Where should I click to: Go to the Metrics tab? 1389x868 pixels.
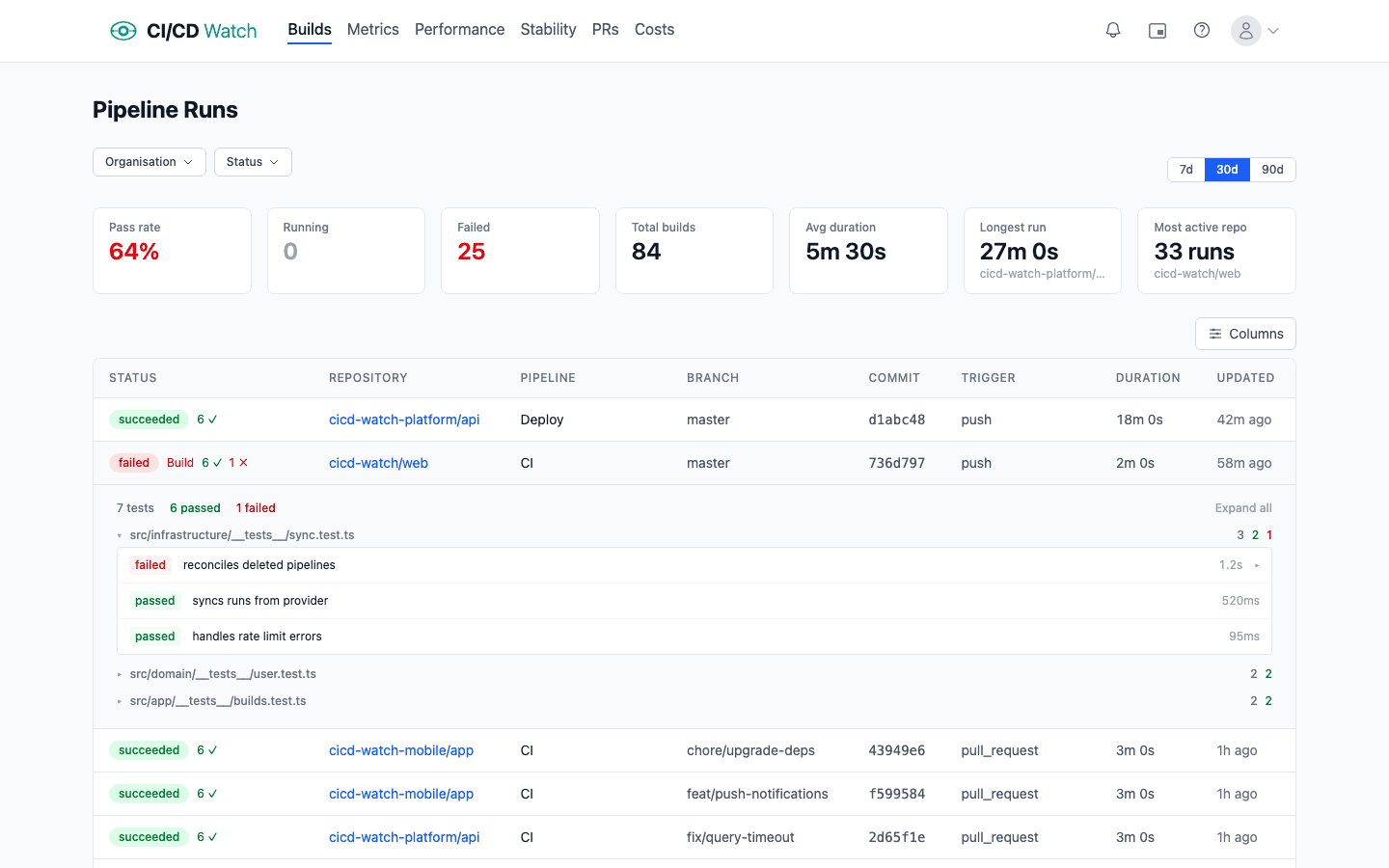point(372,30)
